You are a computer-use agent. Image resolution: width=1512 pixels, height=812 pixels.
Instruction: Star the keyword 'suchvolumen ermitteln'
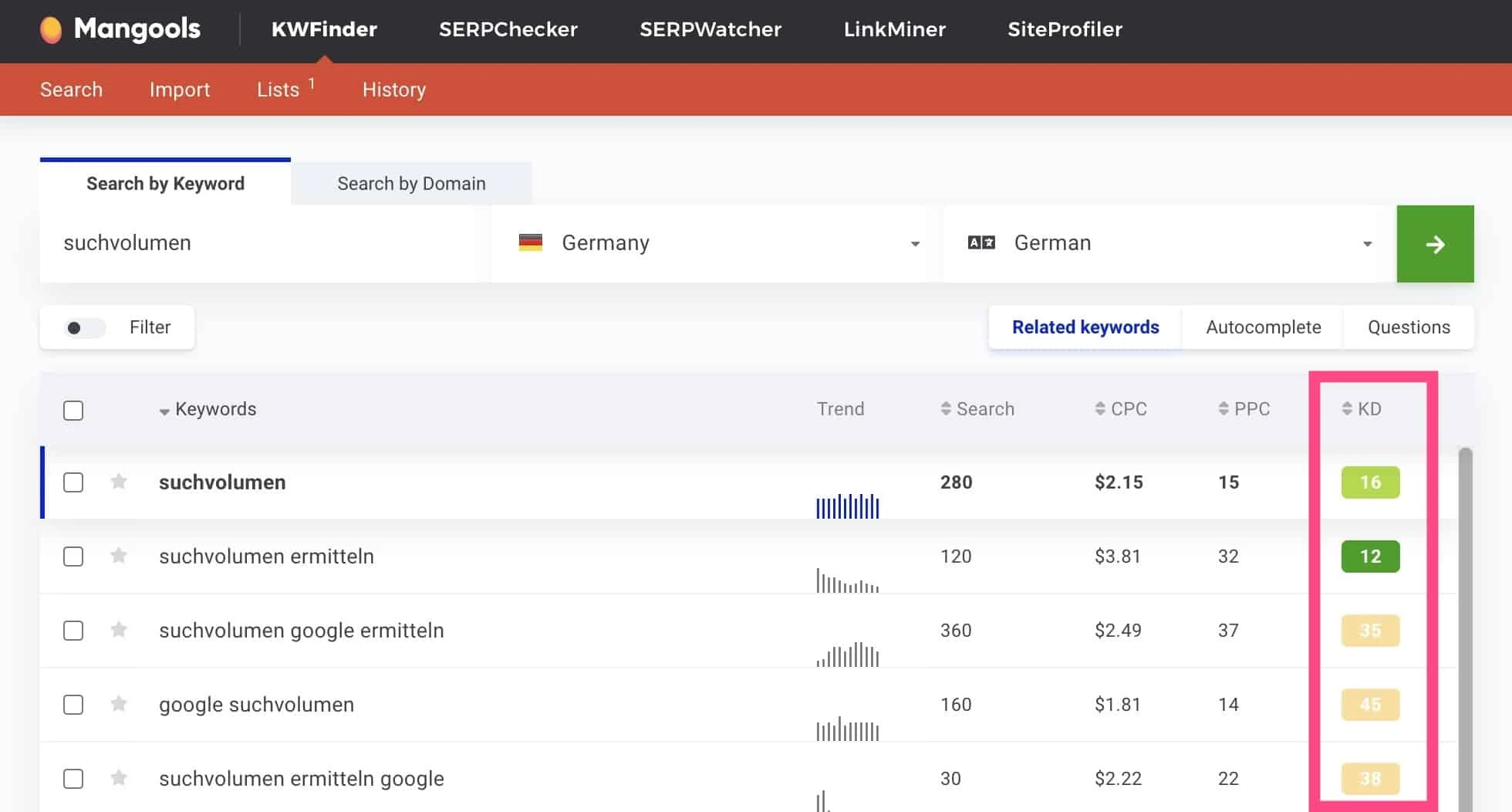(119, 556)
